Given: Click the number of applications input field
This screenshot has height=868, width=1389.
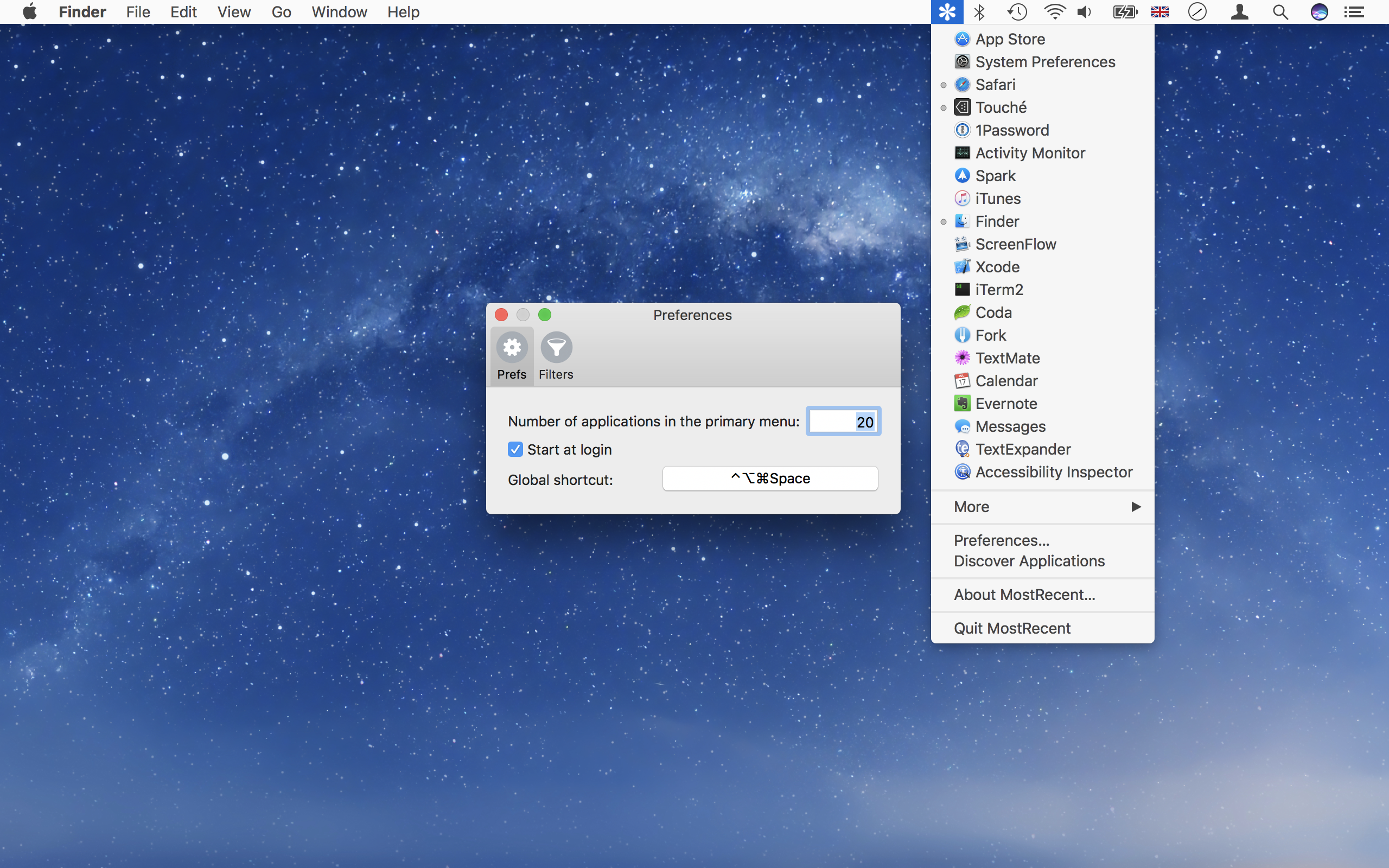Looking at the screenshot, I should tap(843, 422).
